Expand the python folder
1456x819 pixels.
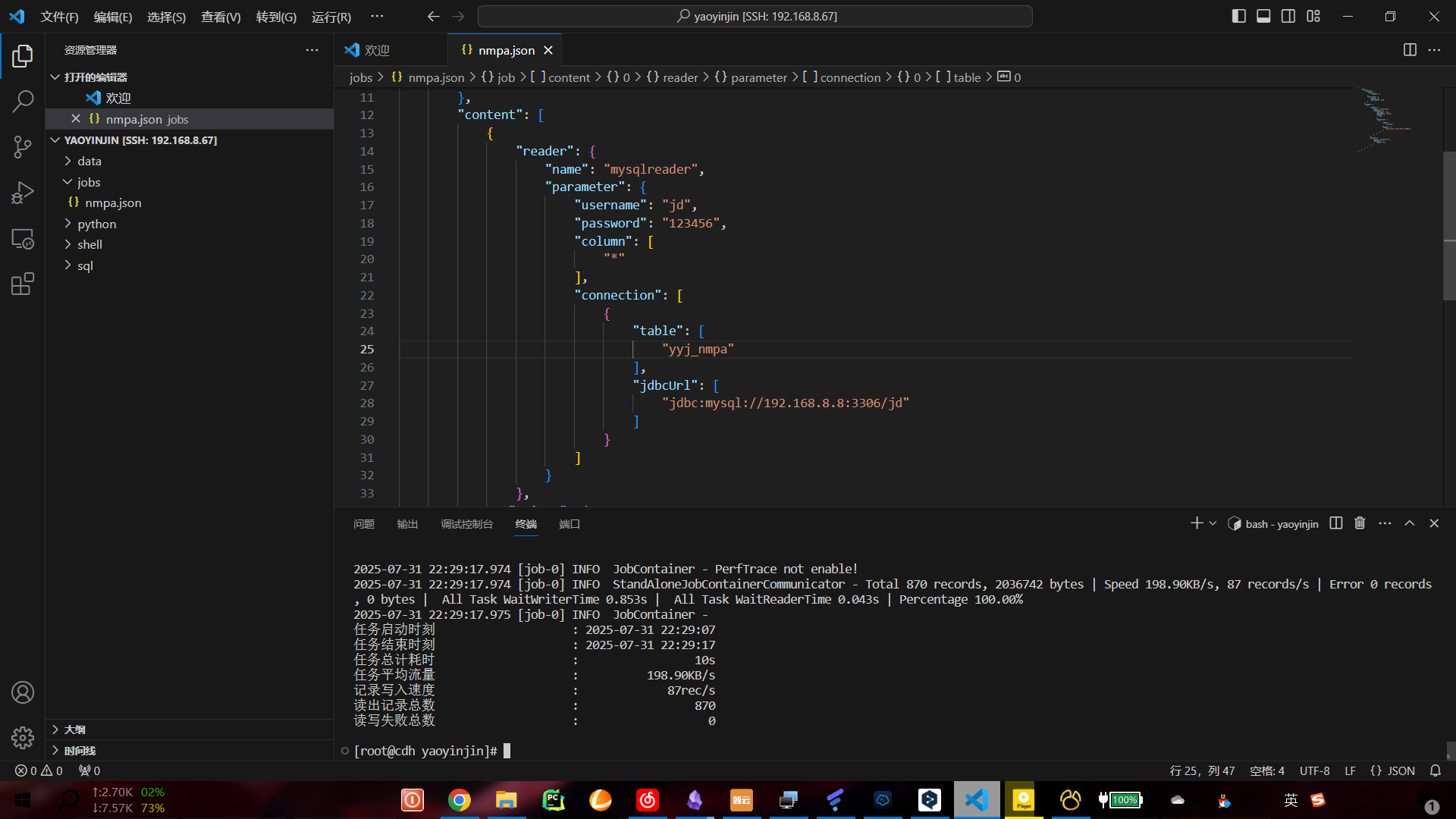pos(96,224)
